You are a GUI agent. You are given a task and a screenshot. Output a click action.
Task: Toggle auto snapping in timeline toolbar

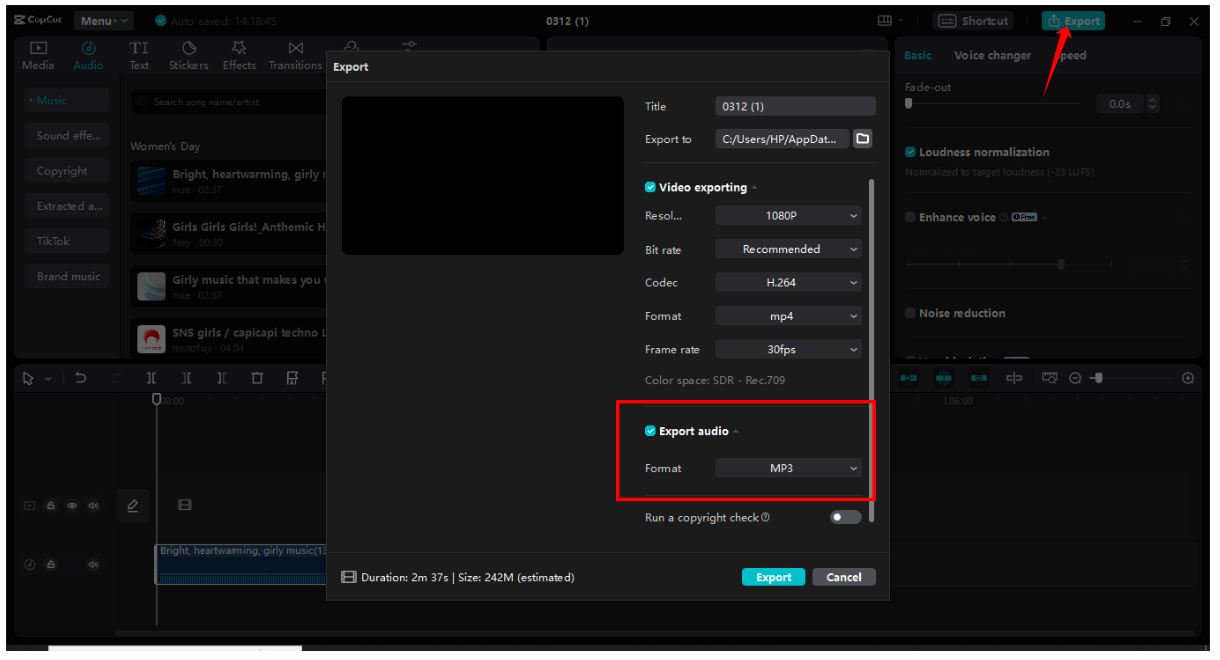pos(944,378)
